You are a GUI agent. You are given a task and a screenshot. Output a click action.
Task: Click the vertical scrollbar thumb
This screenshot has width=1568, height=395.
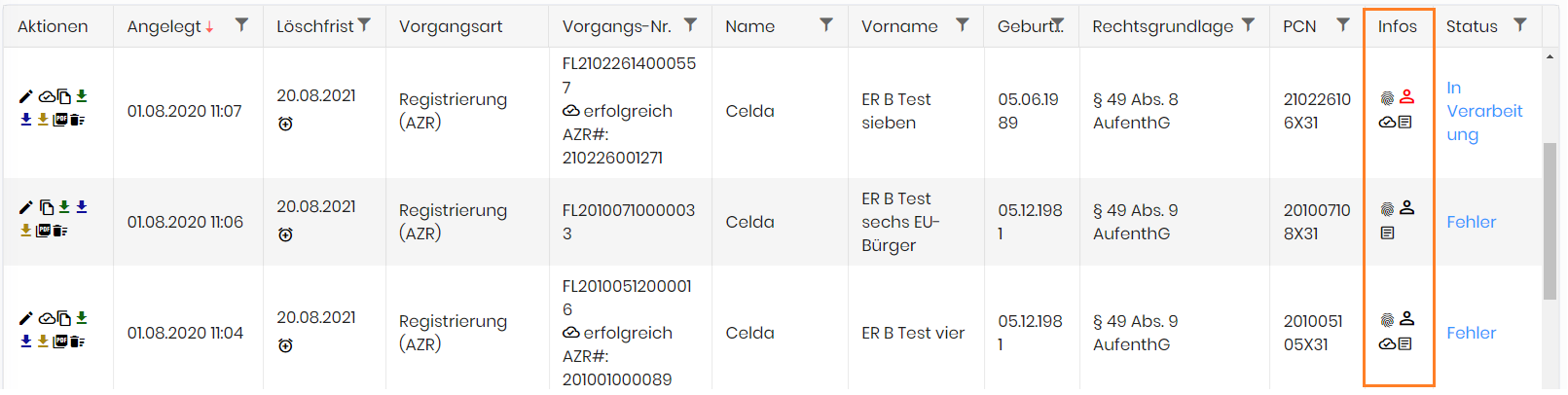click(x=1550, y=222)
